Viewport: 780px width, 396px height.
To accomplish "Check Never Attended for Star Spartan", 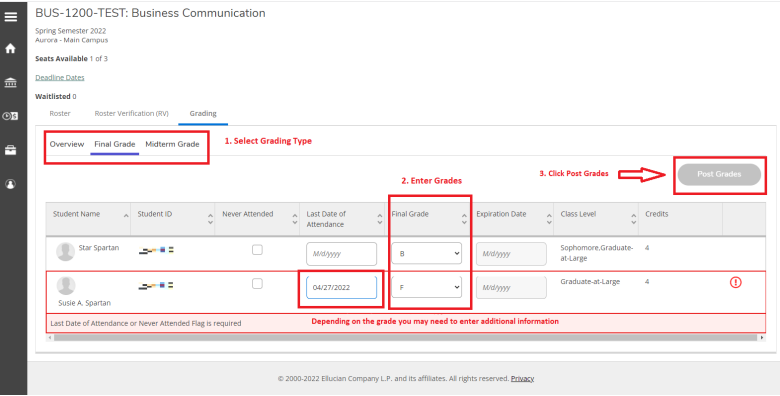I will click(x=257, y=250).
